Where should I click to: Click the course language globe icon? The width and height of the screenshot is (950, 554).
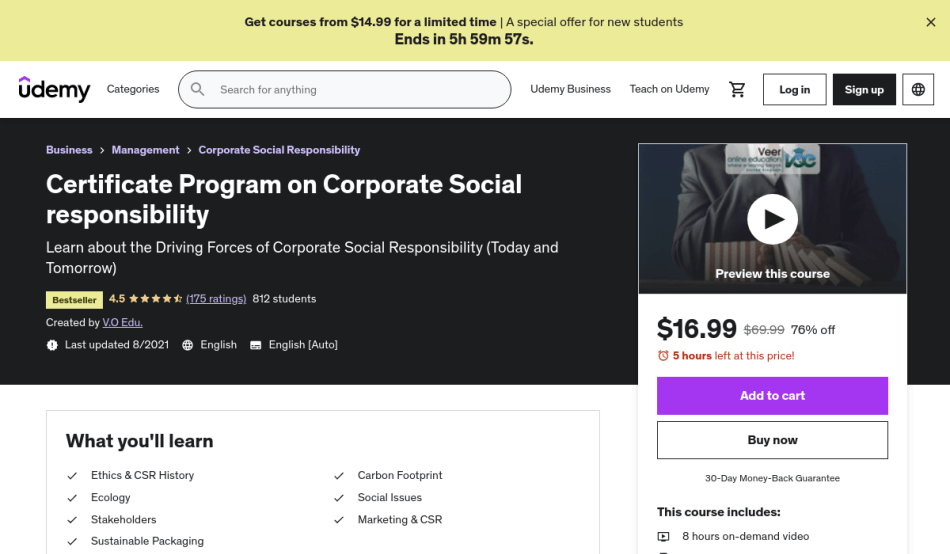coord(188,345)
